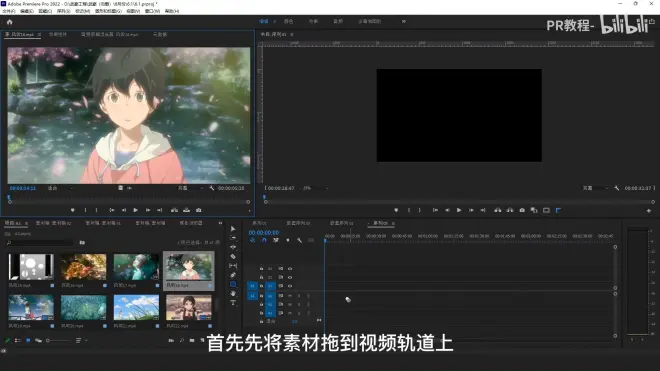
Task: Open Program monitor panel menu
Action: point(292,35)
